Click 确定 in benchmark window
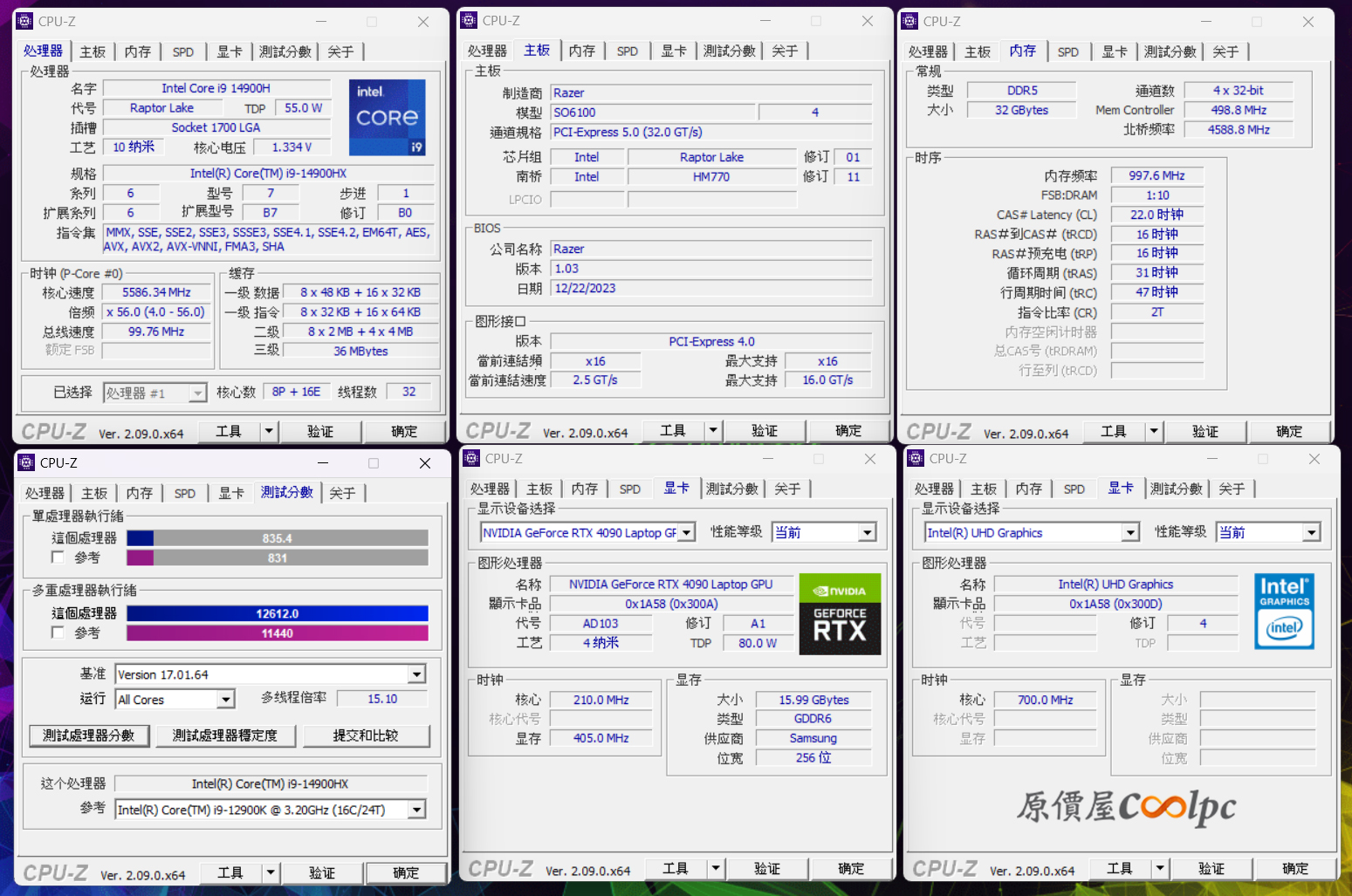This screenshot has width=1352, height=896. 406,873
